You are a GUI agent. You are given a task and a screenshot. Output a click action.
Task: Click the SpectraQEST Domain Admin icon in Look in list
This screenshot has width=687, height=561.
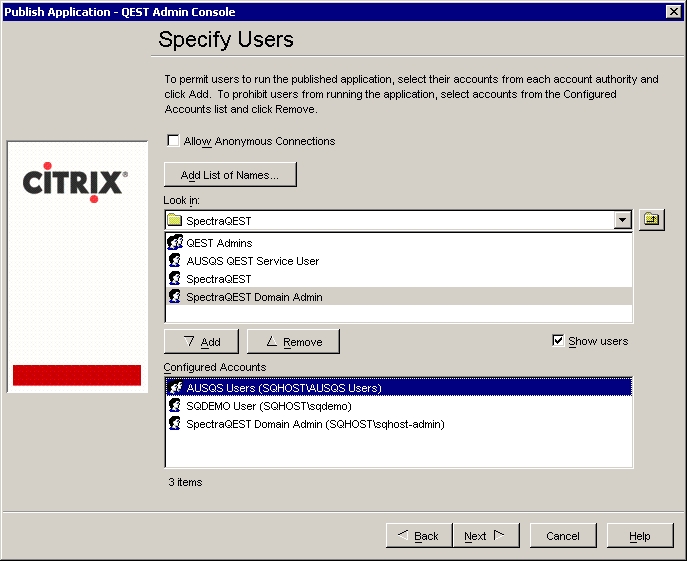click(x=175, y=297)
